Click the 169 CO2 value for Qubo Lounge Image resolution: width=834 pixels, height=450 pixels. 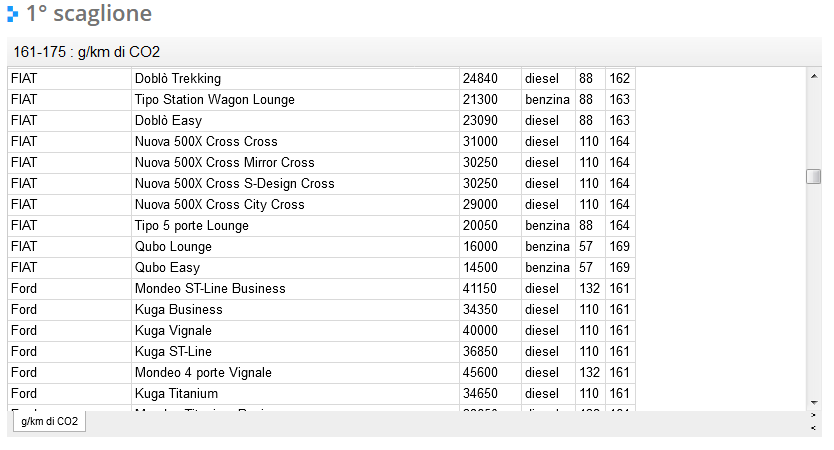(x=620, y=247)
